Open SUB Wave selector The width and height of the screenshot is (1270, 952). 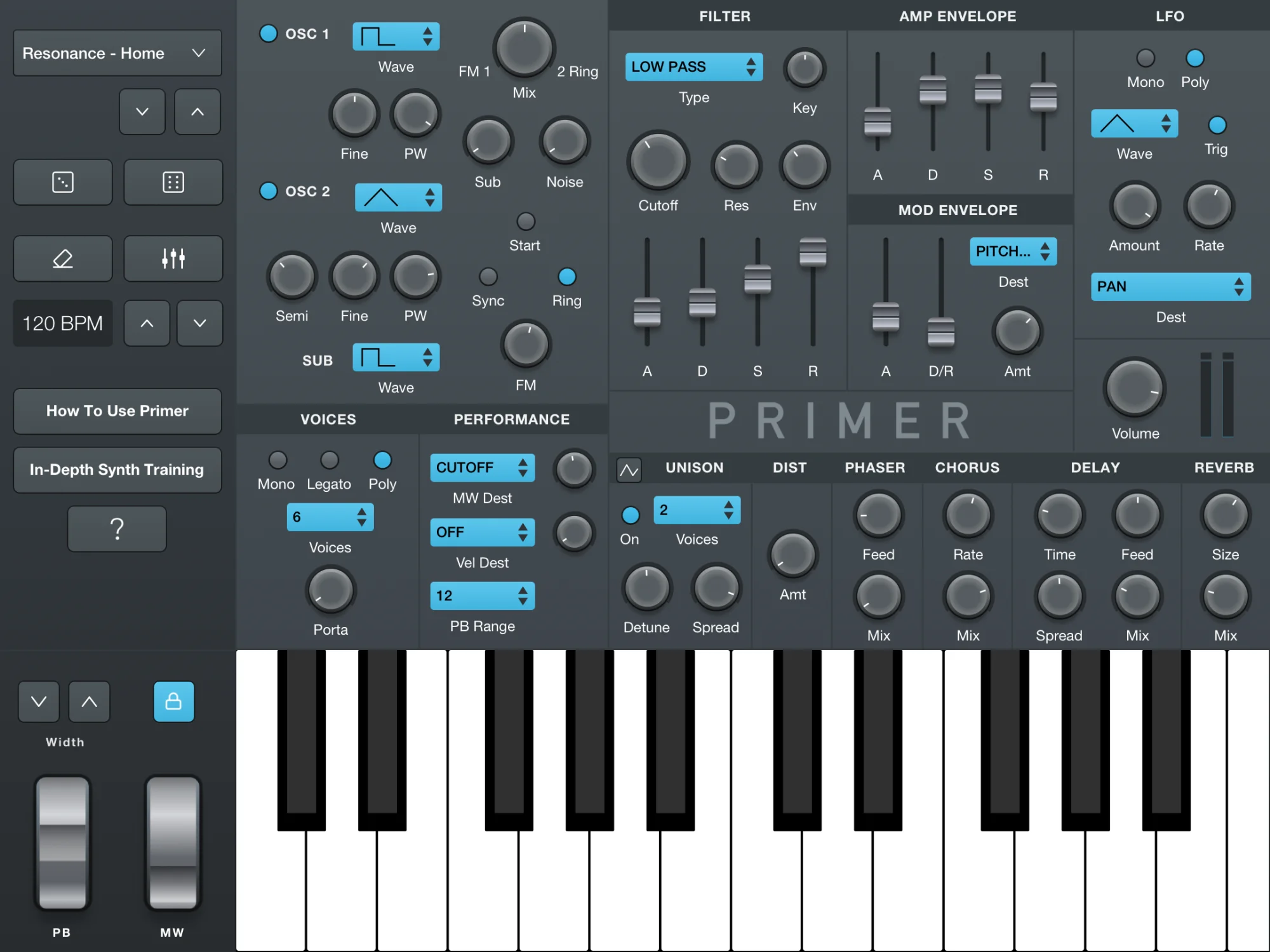coord(396,357)
